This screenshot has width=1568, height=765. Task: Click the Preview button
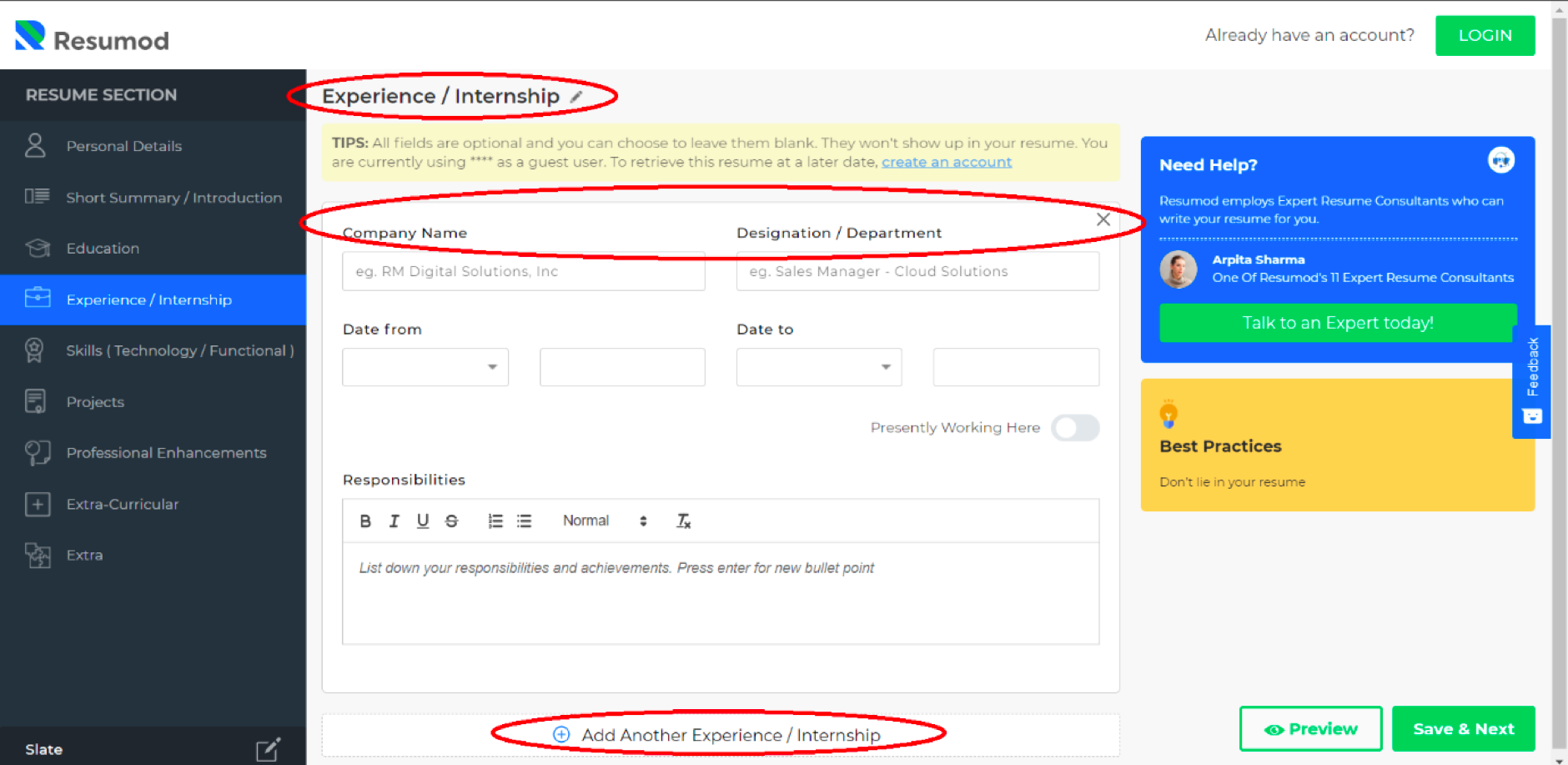tap(1310, 729)
